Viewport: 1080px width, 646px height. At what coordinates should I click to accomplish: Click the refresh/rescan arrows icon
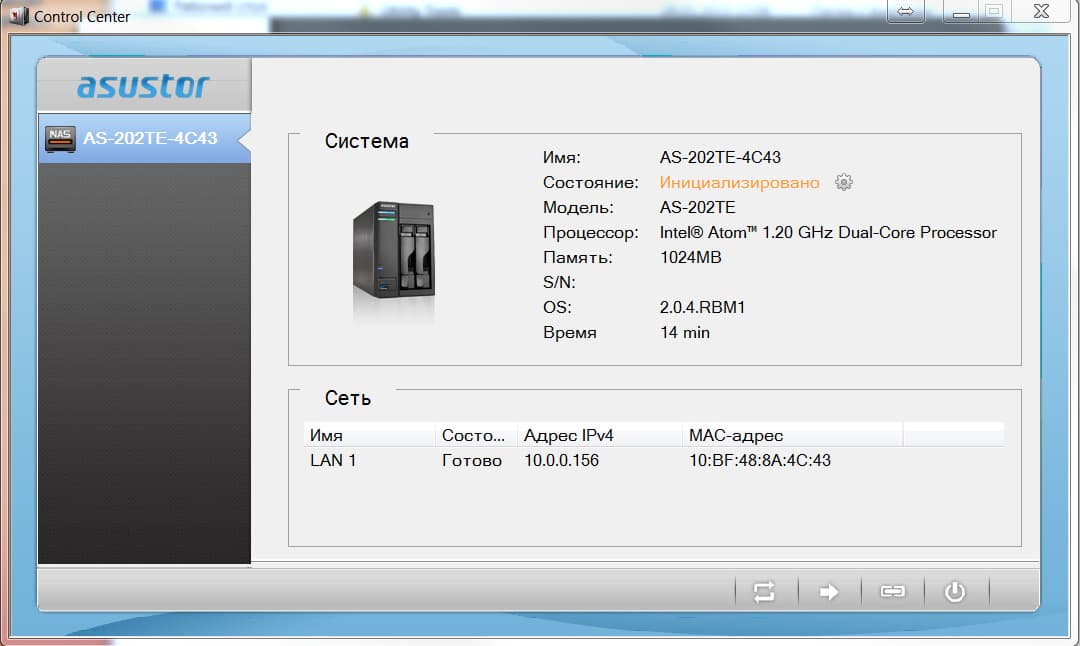click(x=764, y=592)
